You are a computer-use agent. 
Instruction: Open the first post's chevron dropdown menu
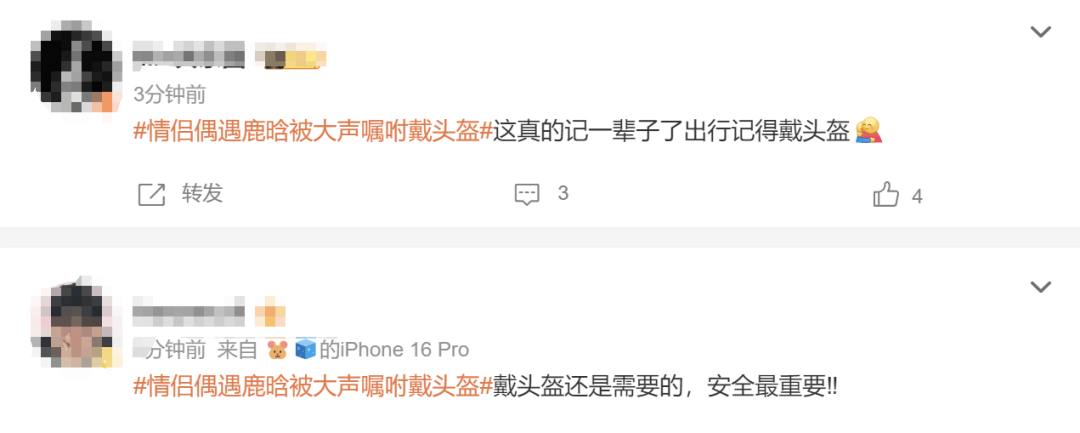[x=1040, y=32]
